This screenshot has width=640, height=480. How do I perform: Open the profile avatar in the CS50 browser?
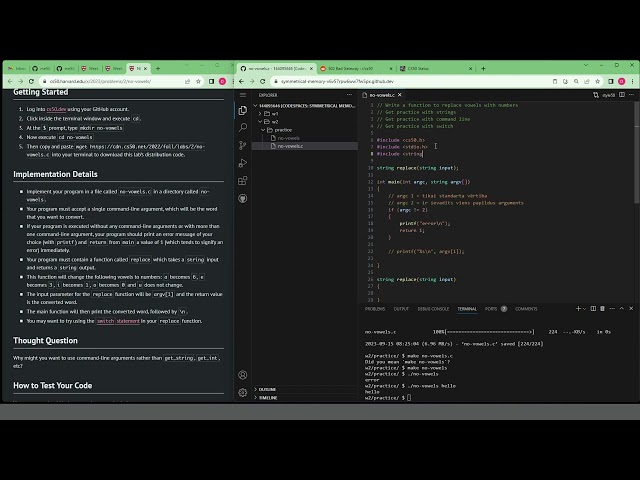pyautogui.click(x=222, y=81)
